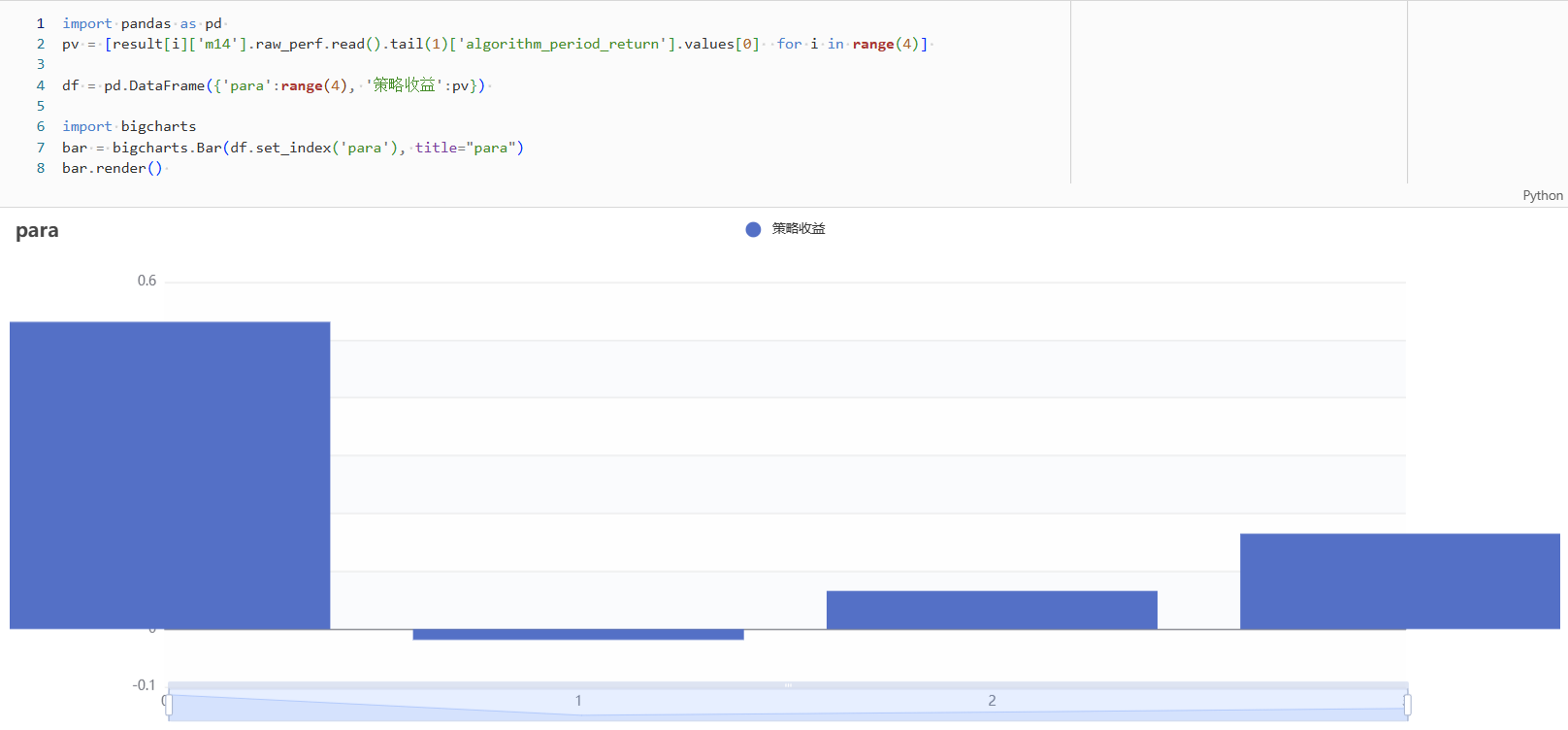The width and height of the screenshot is (1568, 730).
Task: Select the rightmost bar in the chart
Action: (x=1399, y=581)
